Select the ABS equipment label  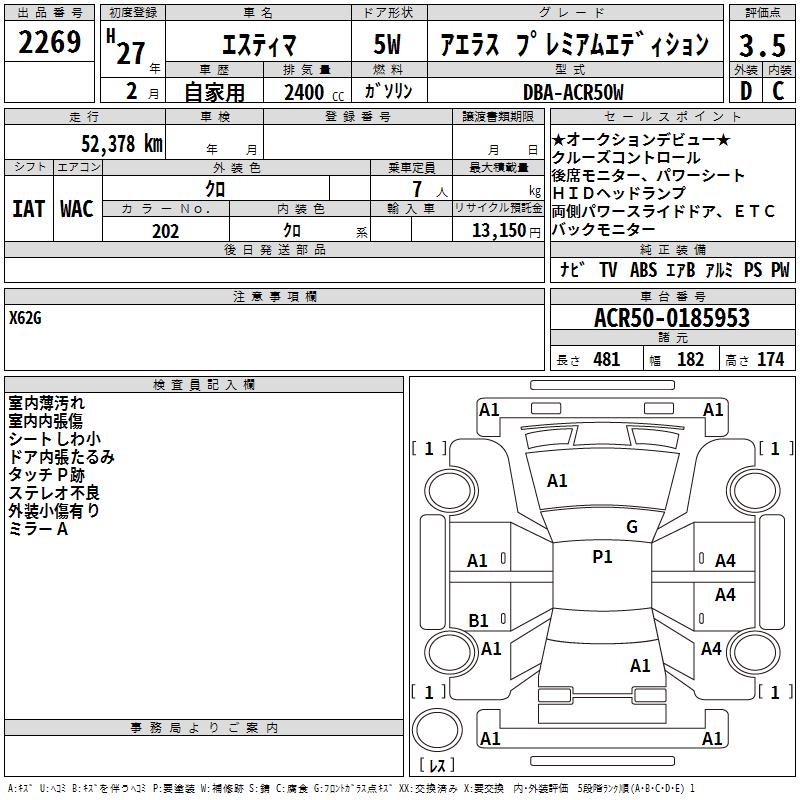[x=643, y=269]
